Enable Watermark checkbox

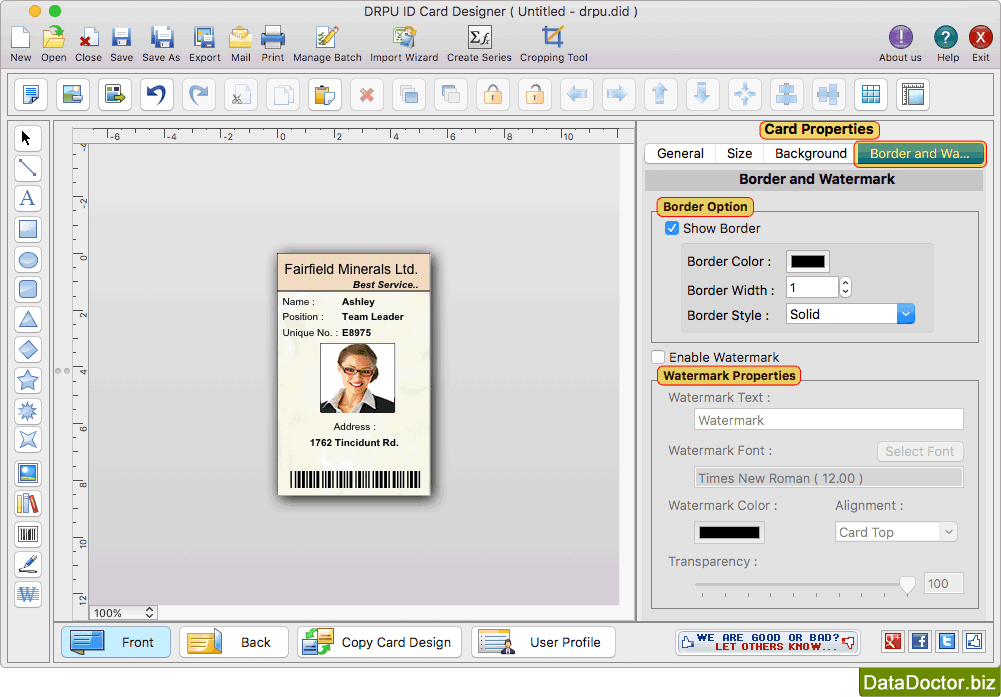point(658,357)
